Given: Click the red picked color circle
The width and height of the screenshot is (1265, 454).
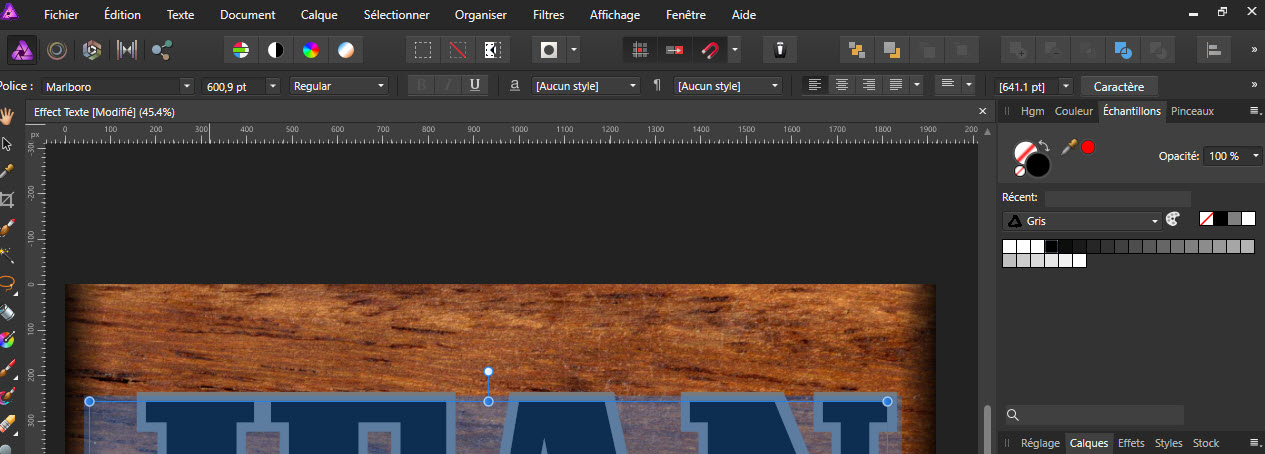Looking at the screenshot, I should pyautogui.click(x=1088, y=147).
